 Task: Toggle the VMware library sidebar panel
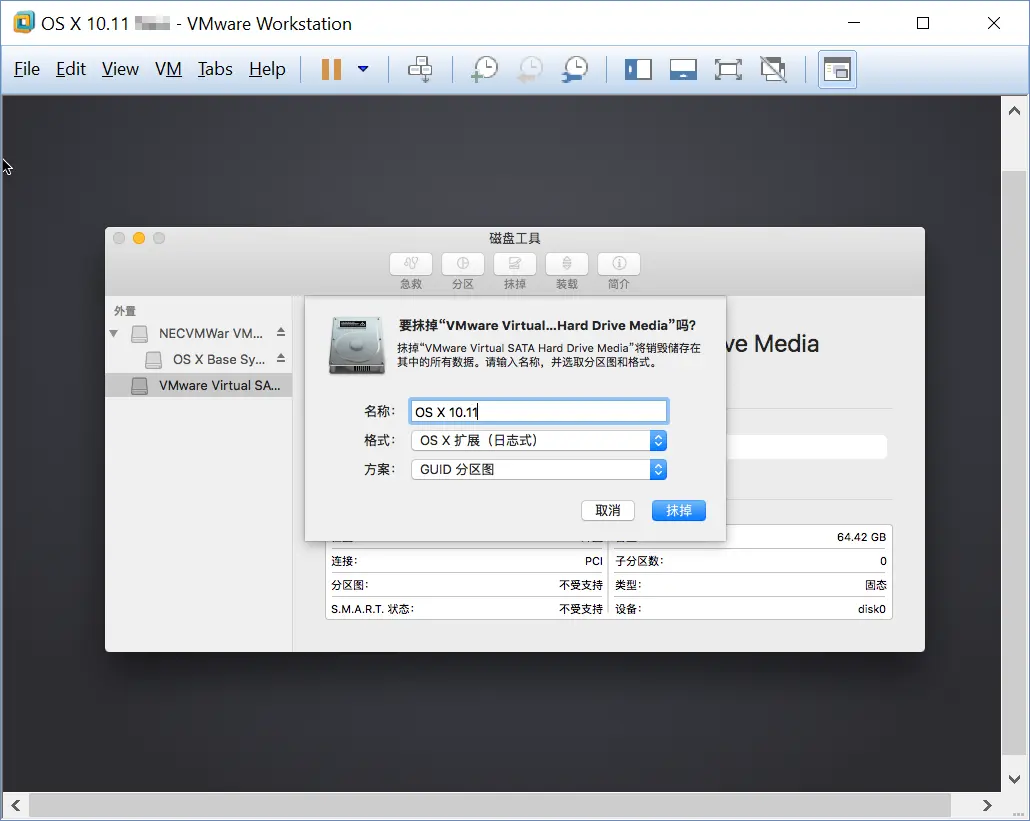point(638,69)
